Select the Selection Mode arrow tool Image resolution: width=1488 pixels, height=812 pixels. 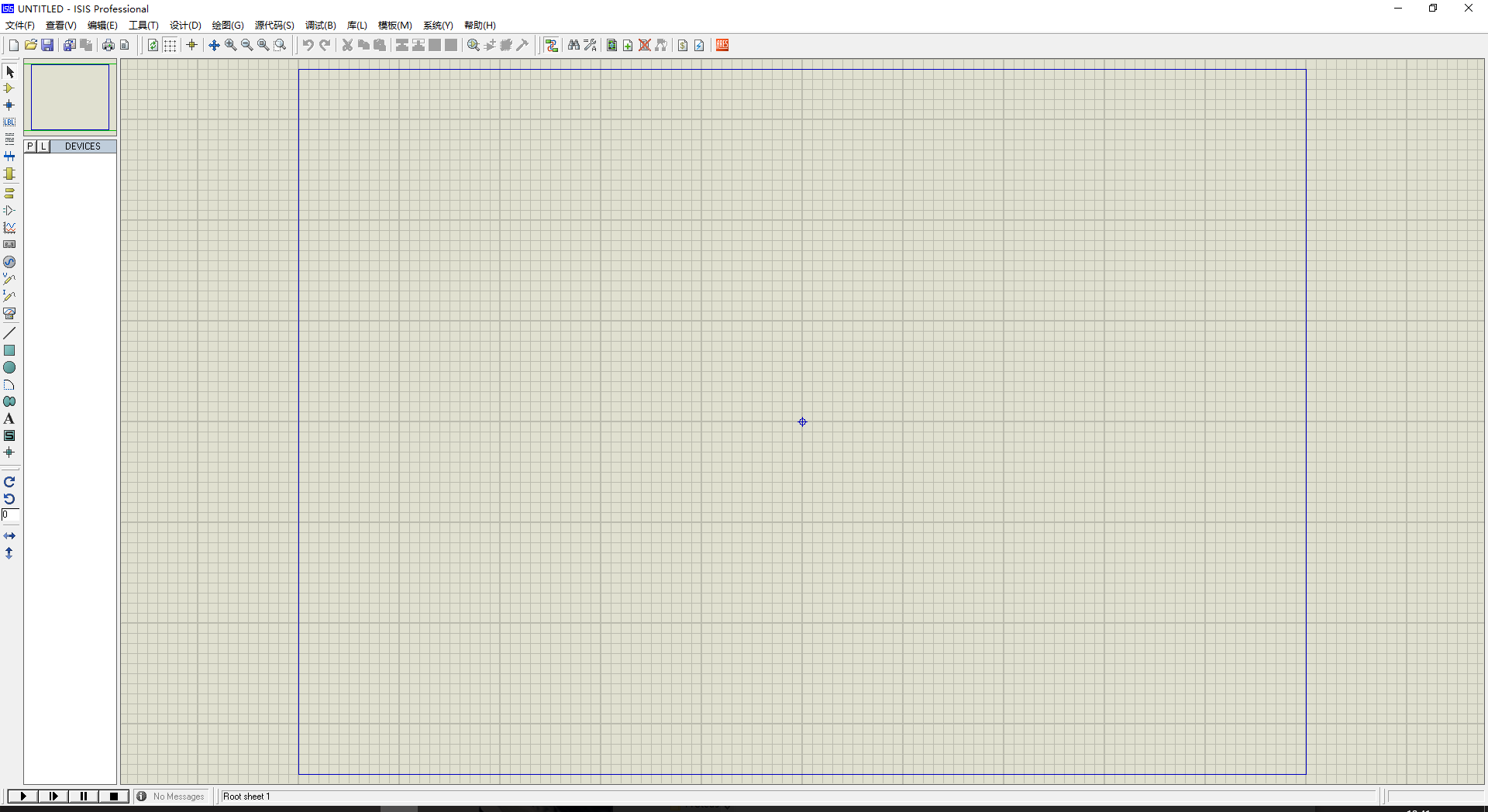click(x=9, y=72)
